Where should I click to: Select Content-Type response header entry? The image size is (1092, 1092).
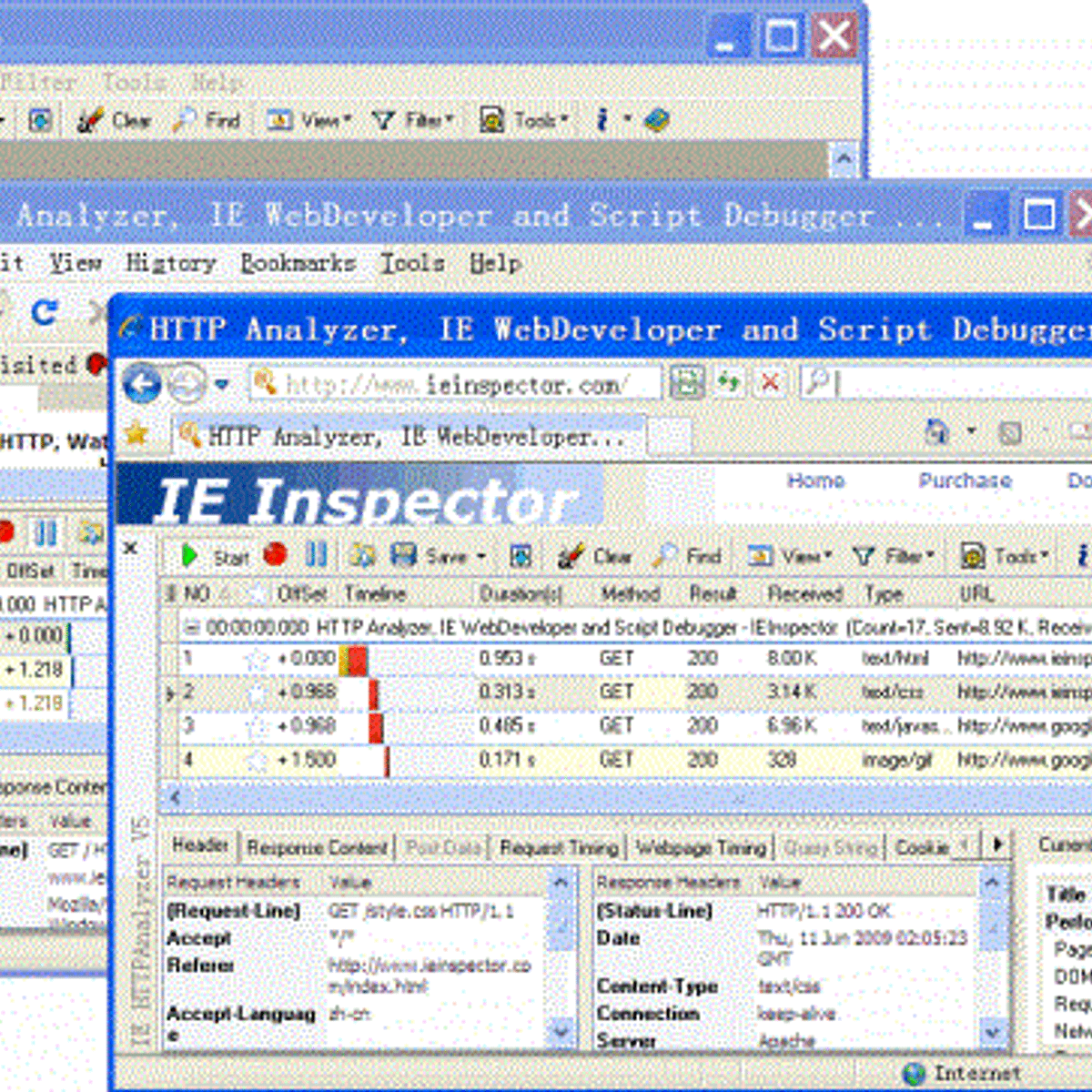coord(657,986)
